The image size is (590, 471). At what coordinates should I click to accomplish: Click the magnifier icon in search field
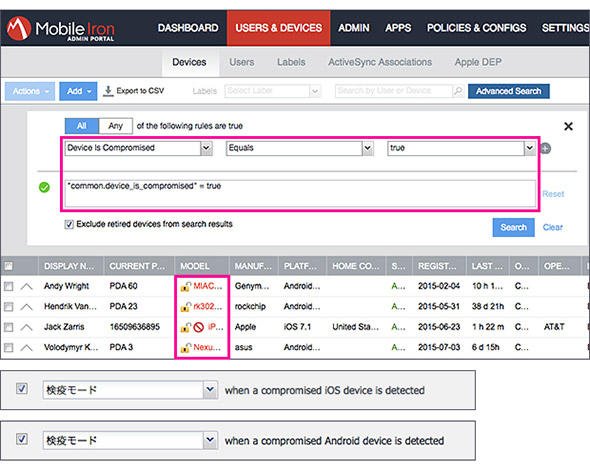click(x=458, y=91)
